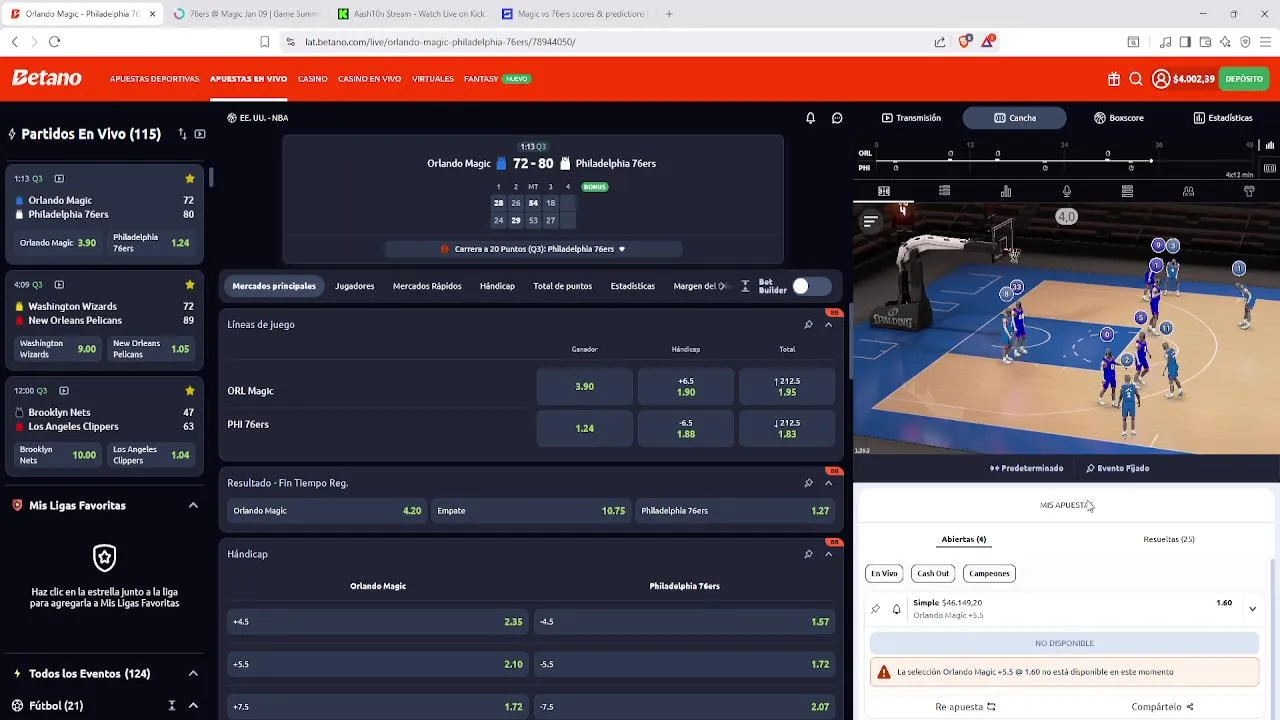Screen dimensions: 1280x720
Task: Open the Boxscore tab
Action: 1118,118
